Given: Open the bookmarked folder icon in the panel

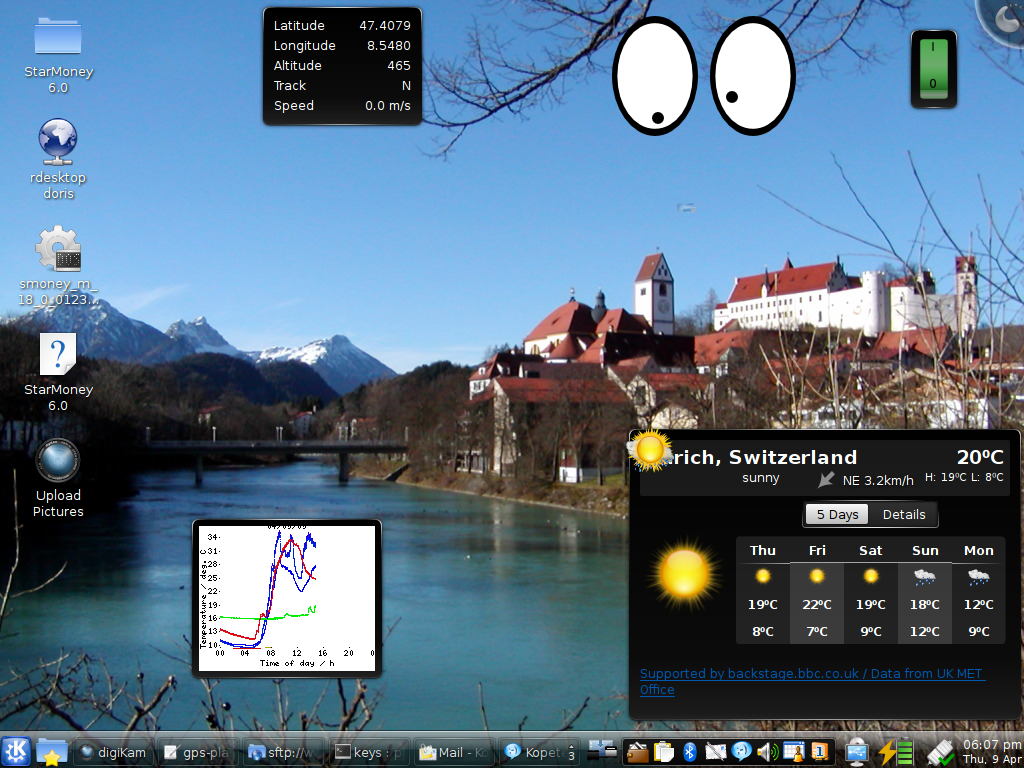Looking at the screenshot, I should [x=52, y=752].
